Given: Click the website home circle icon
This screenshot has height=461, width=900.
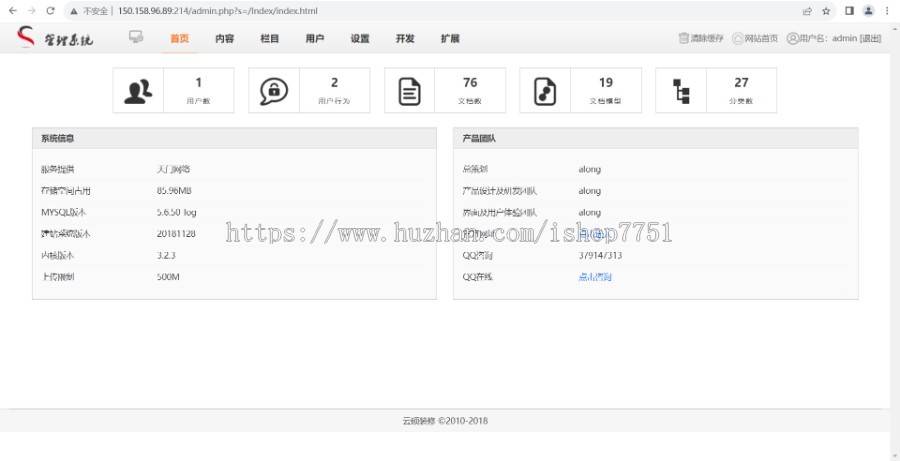Looking at the screenshot, I should coord(738,38).
